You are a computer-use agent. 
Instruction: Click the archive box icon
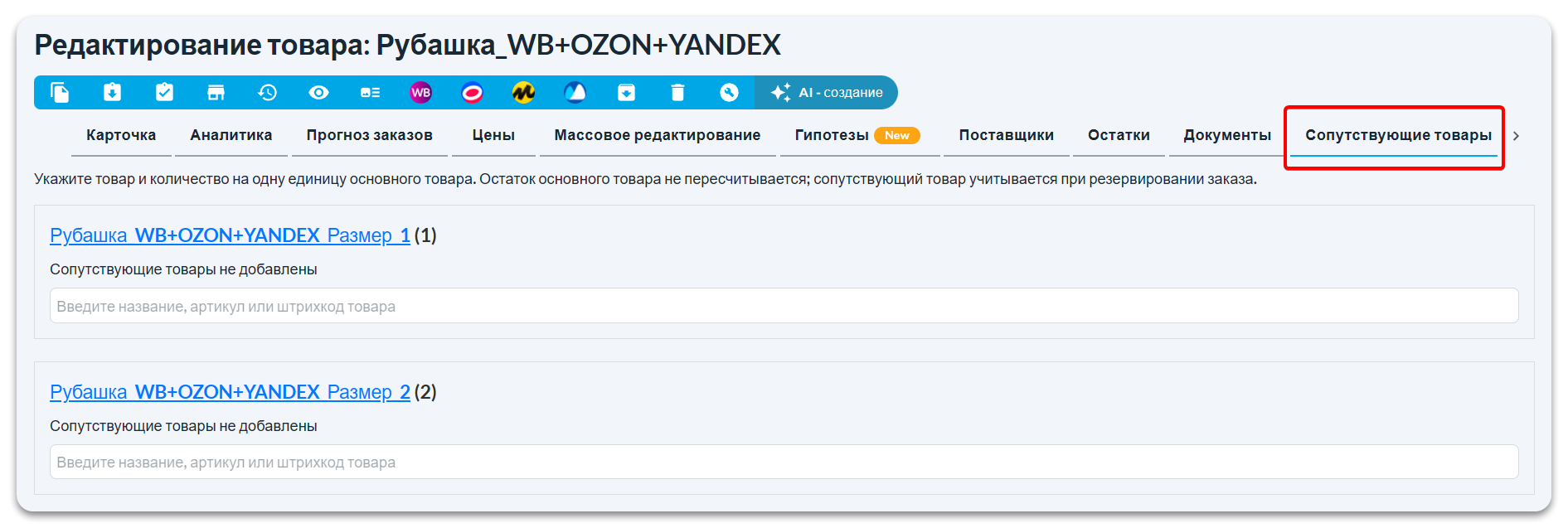(x=626, y=93)
